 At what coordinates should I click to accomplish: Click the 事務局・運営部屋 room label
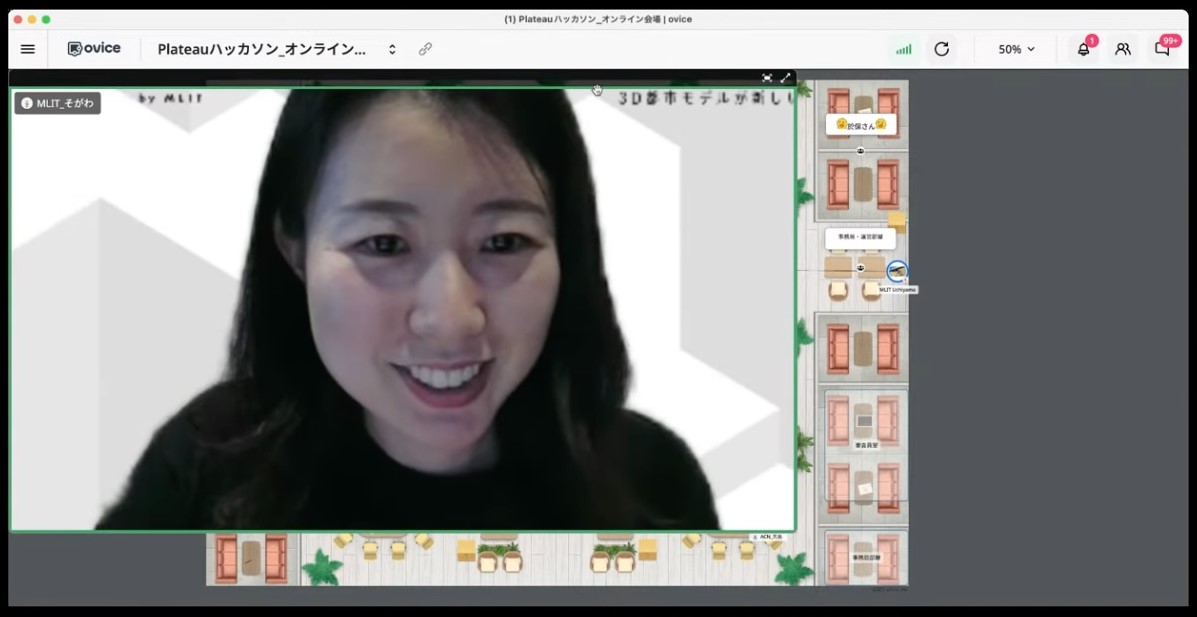click(x=860, y=237)
